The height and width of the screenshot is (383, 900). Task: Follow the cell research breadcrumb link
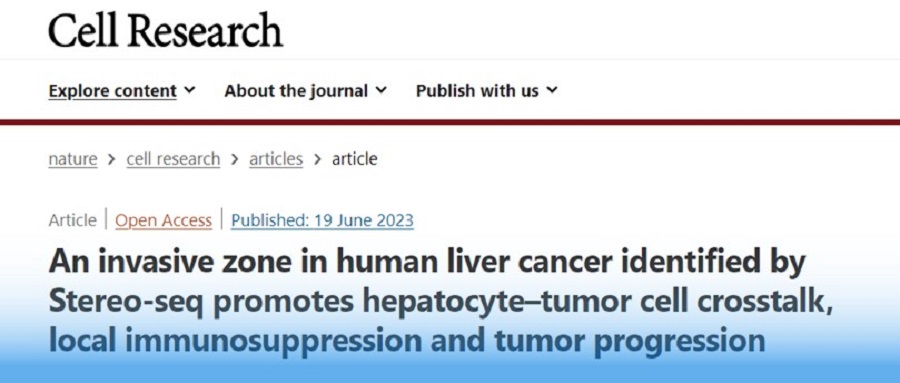[x=173, y=159]
